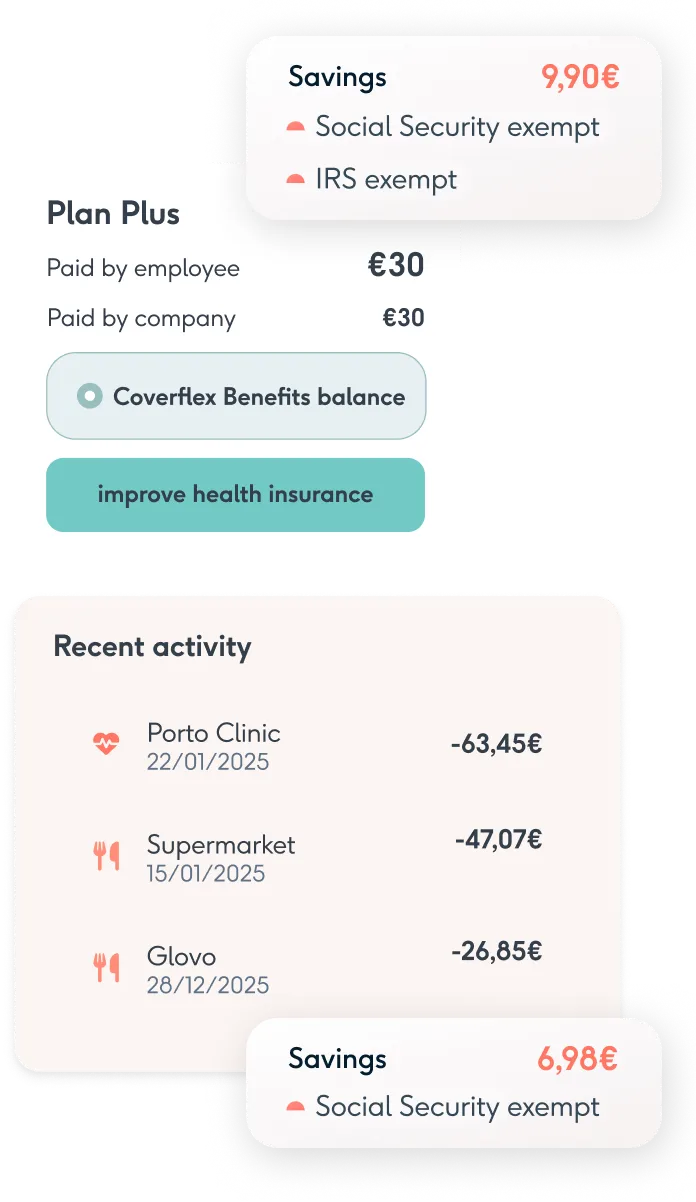Click the 9,90€ savings amount
The height and width of the screenshot is (1202, 696).
pyautogui.click(x=580, y=77)
